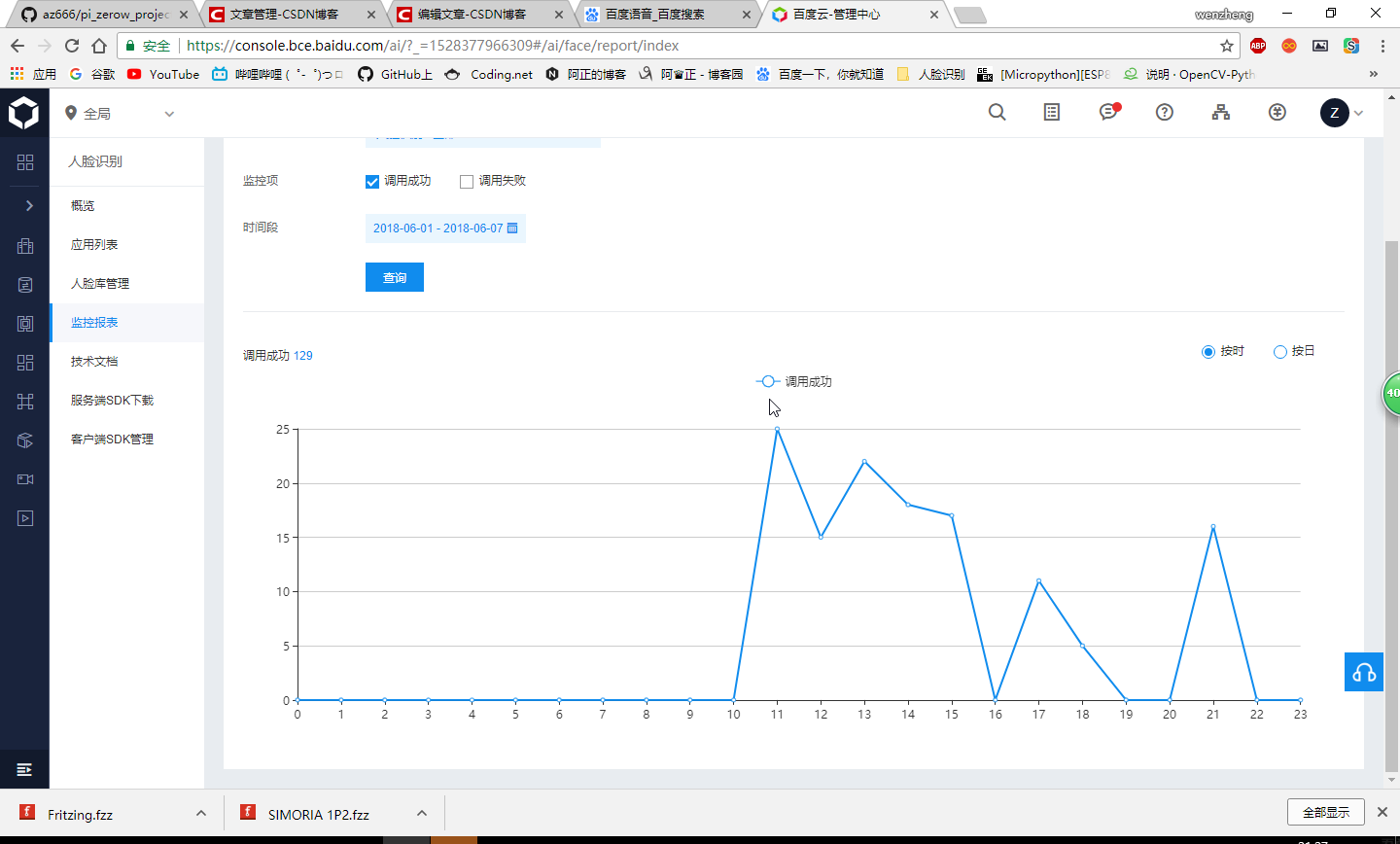Screen dimensions: 1400x844
Task: Open the date range picker 2018-06-01 - 2018-06-07
Action: tap(445, 229)
